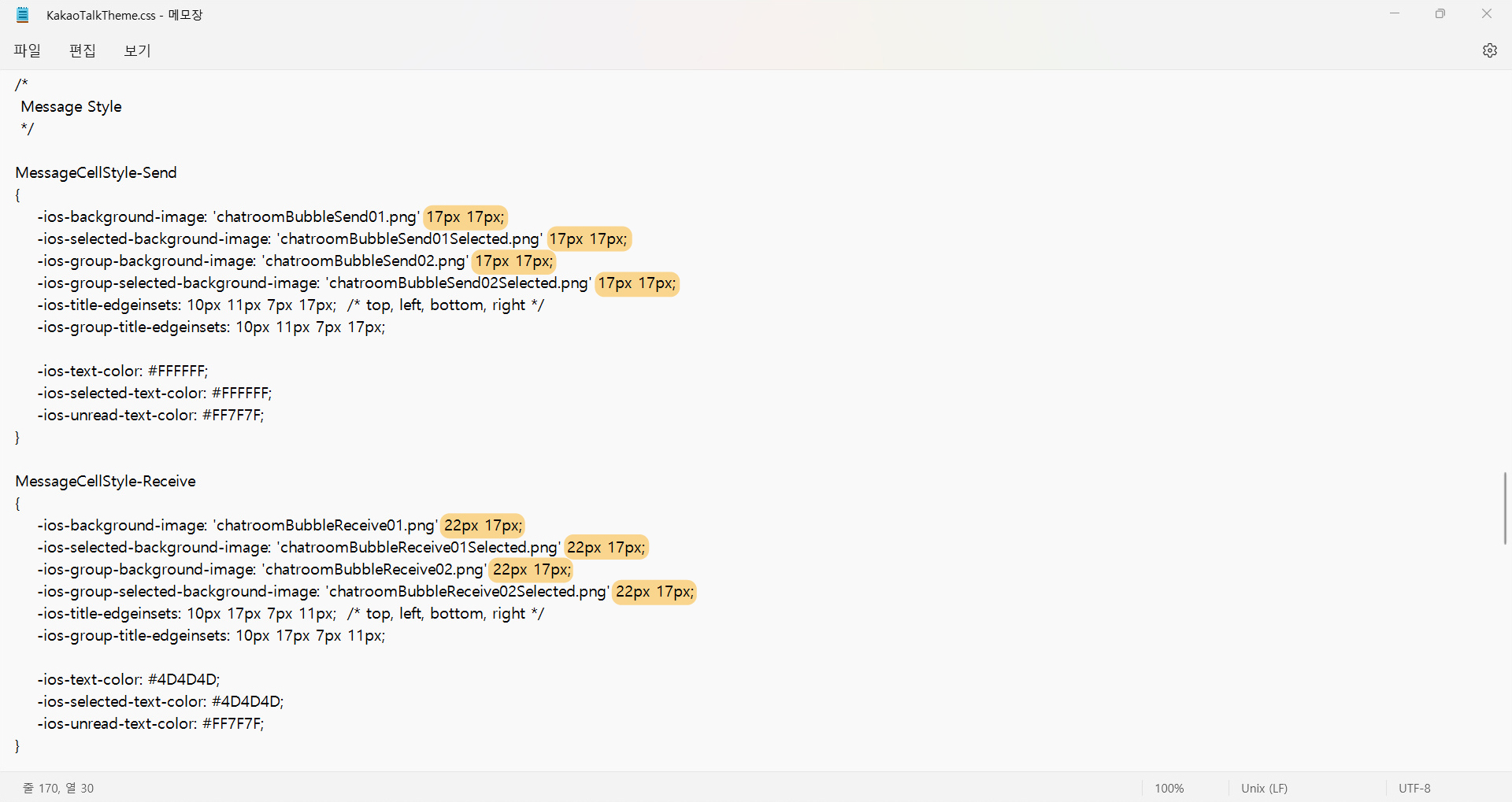Click the Unix (LF) line ending indicator

[1264, 788]
